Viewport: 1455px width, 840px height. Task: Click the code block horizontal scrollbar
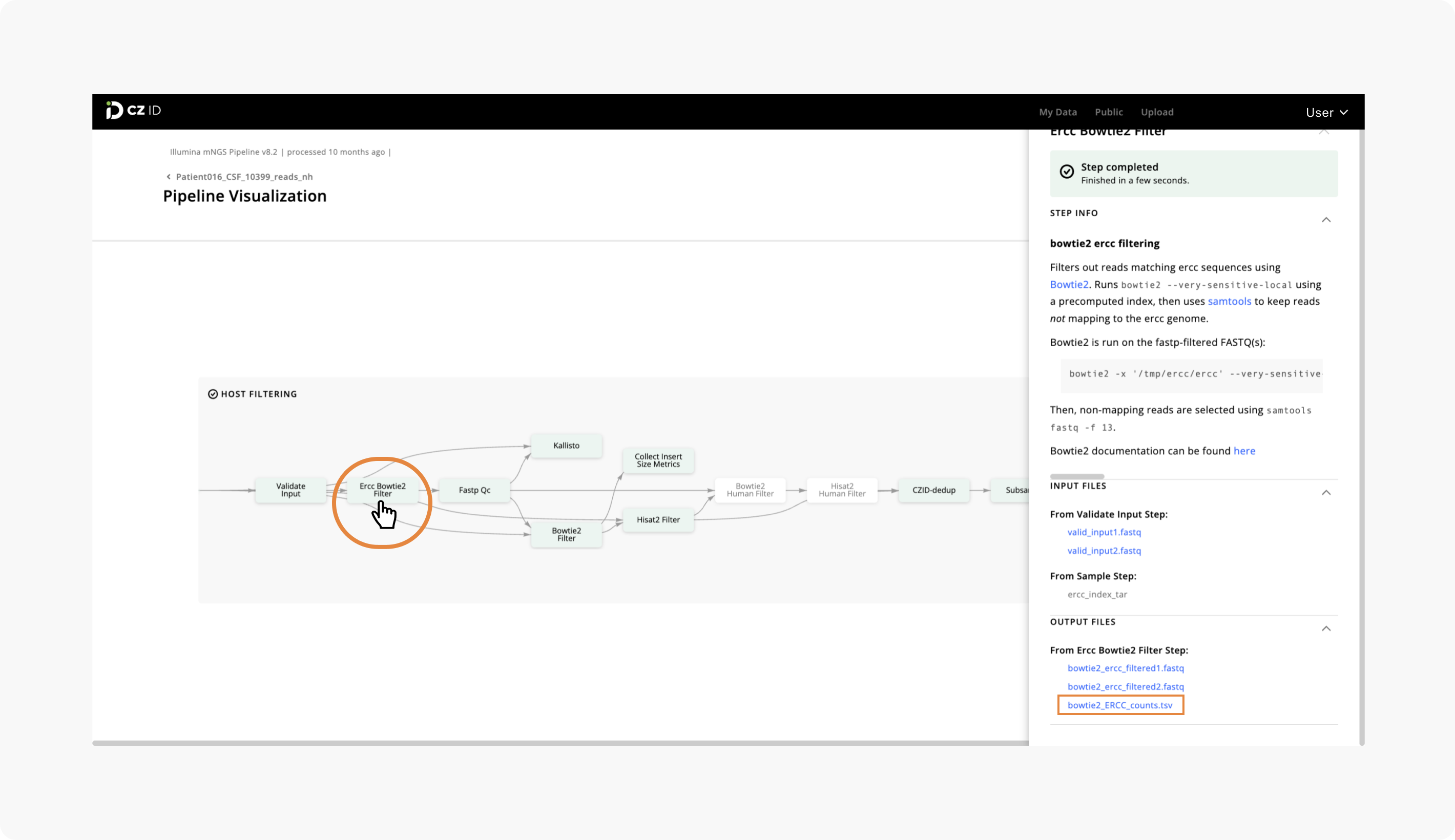[x=1076, y=476]
